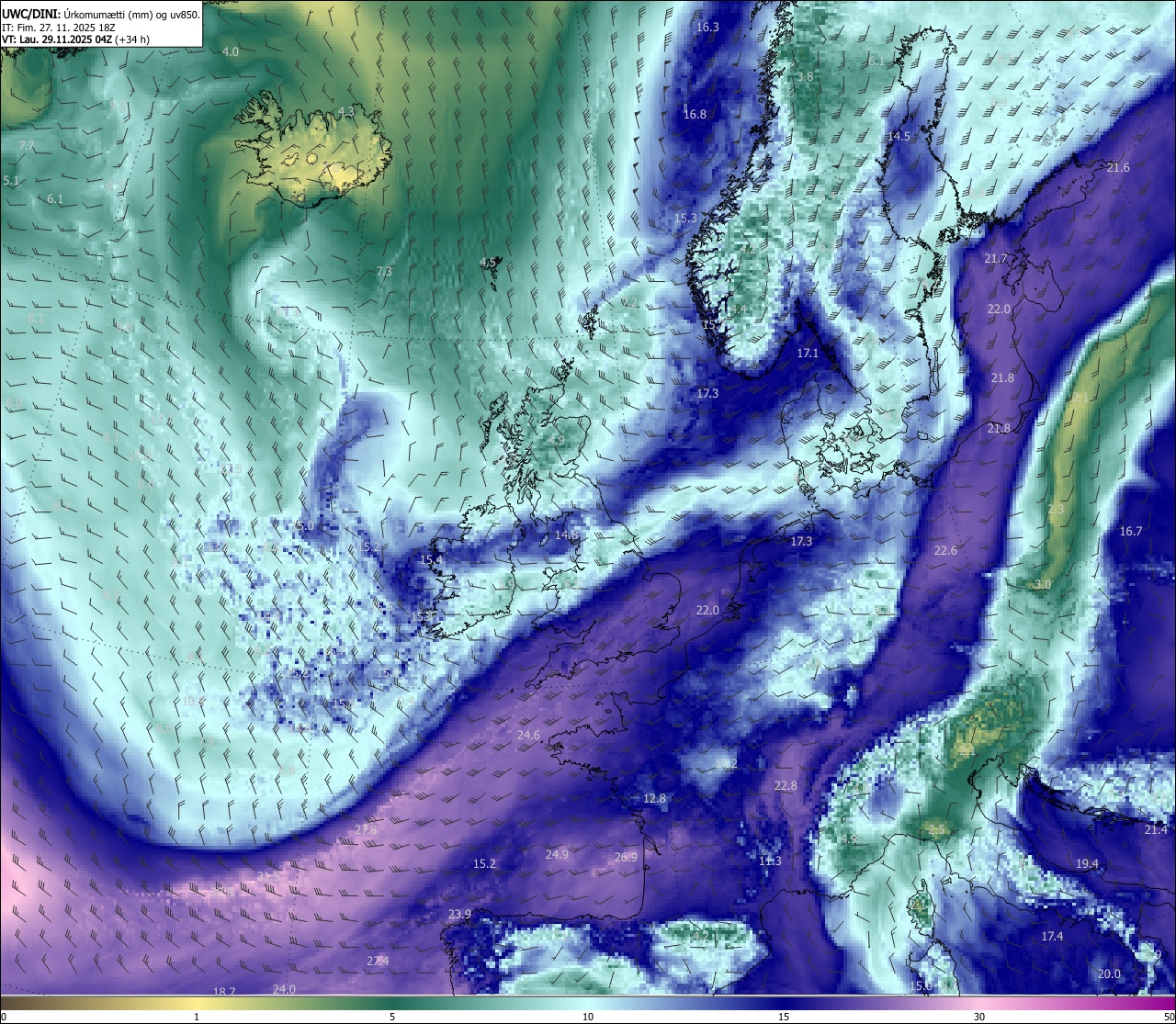Click the 16.3 value label

(x=707, y=28)
